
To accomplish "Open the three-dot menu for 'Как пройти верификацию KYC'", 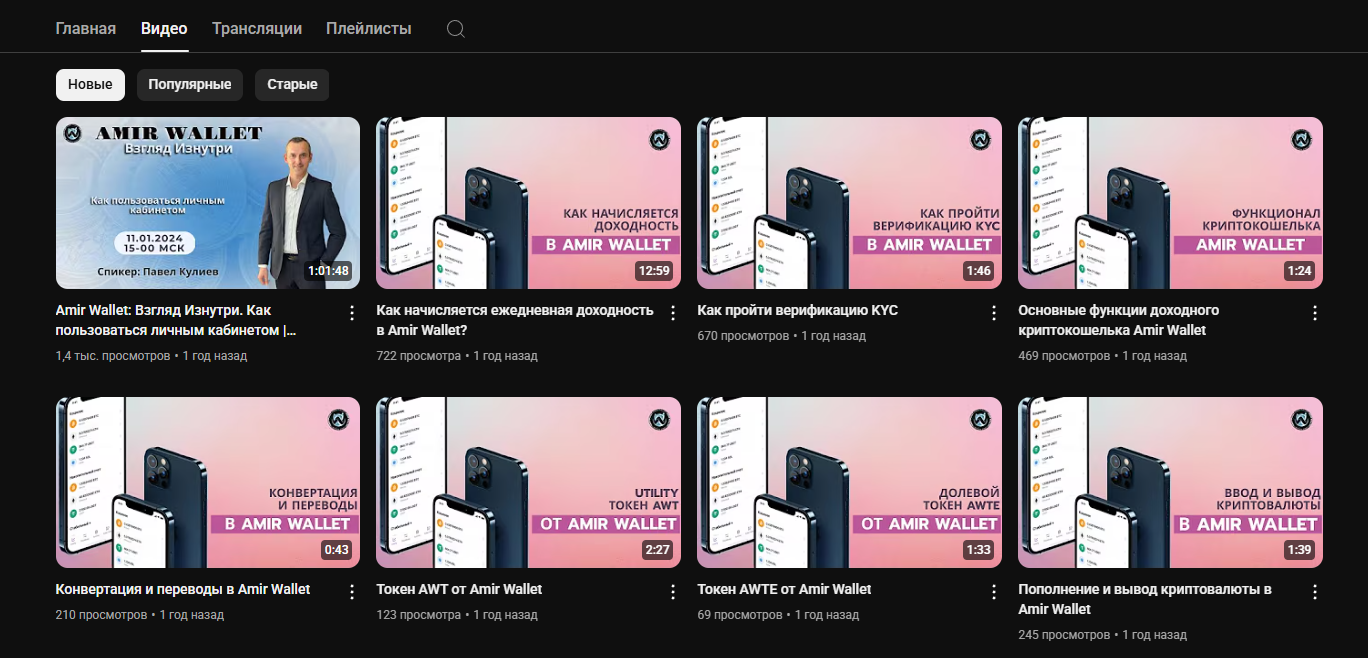I will [993, 313].
